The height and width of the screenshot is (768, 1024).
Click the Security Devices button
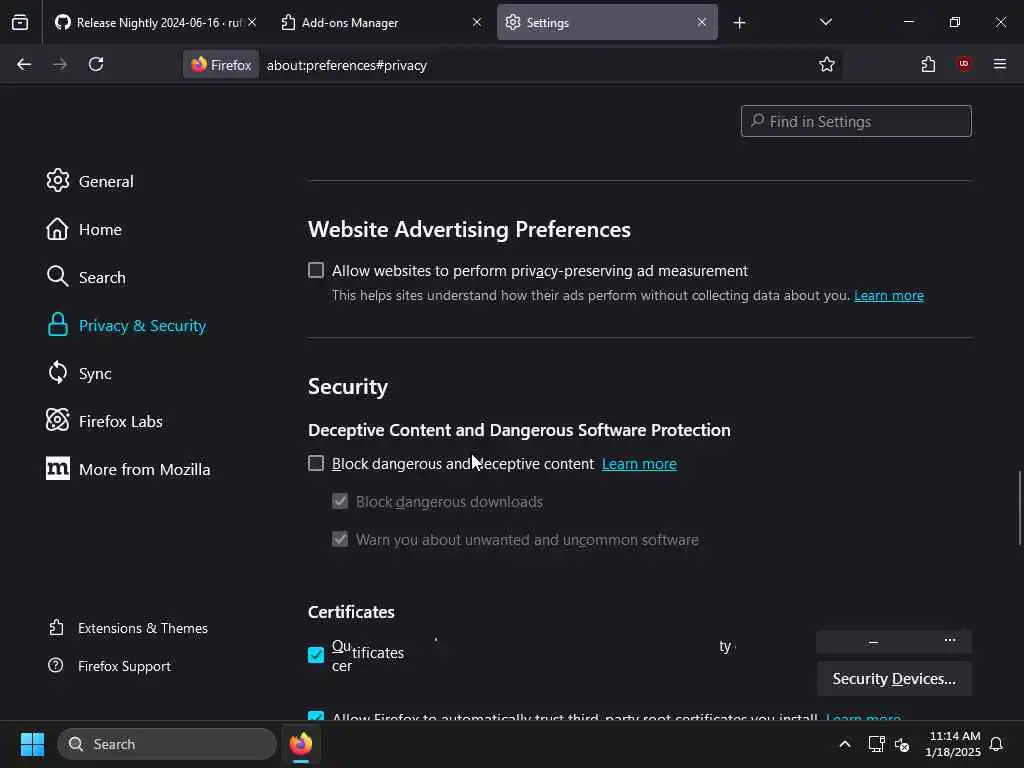894,679
